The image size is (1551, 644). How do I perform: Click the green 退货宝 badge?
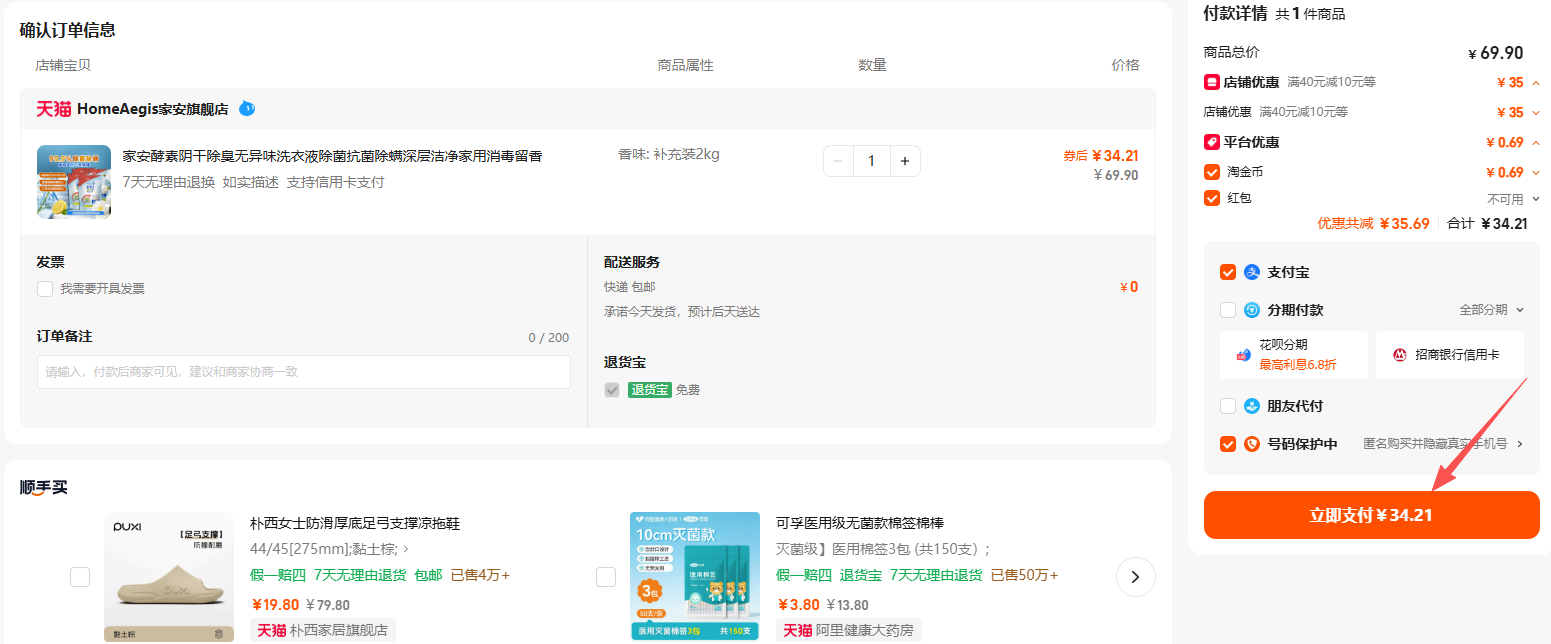click(650, 390)
